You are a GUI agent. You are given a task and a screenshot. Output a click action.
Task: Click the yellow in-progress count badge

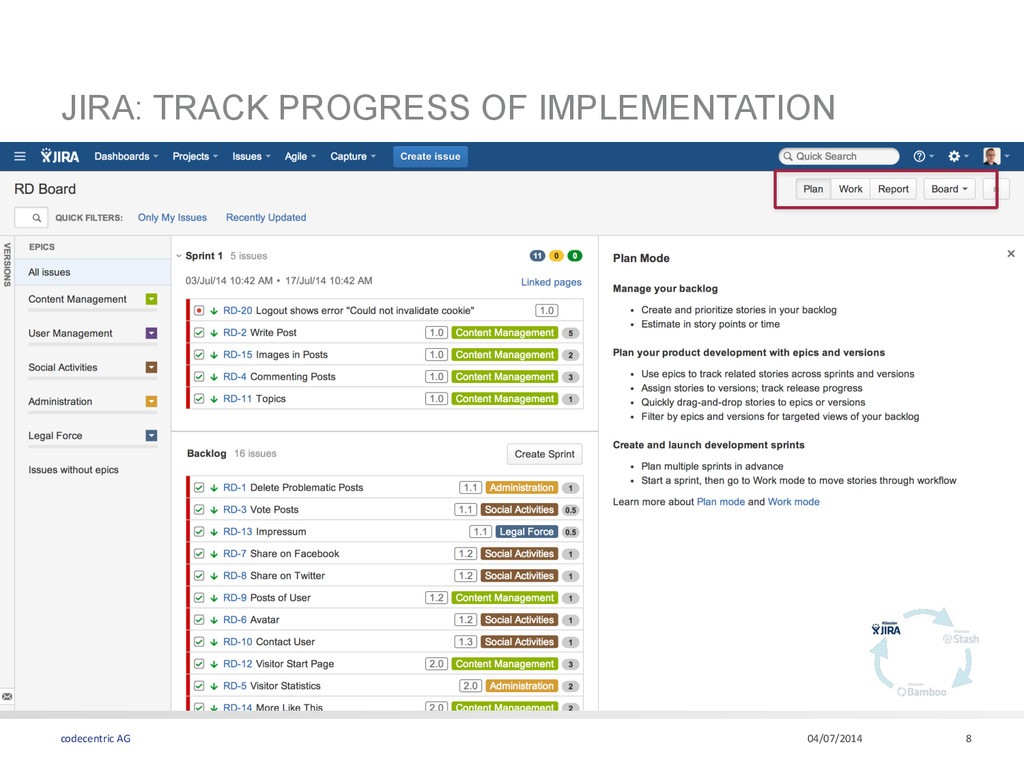pos(556,256)
